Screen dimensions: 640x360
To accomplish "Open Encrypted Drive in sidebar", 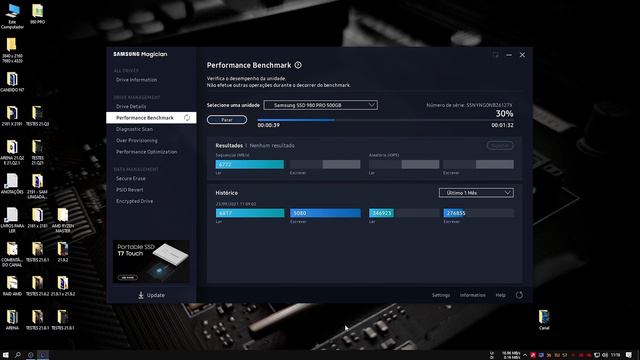I will (134, 201).
